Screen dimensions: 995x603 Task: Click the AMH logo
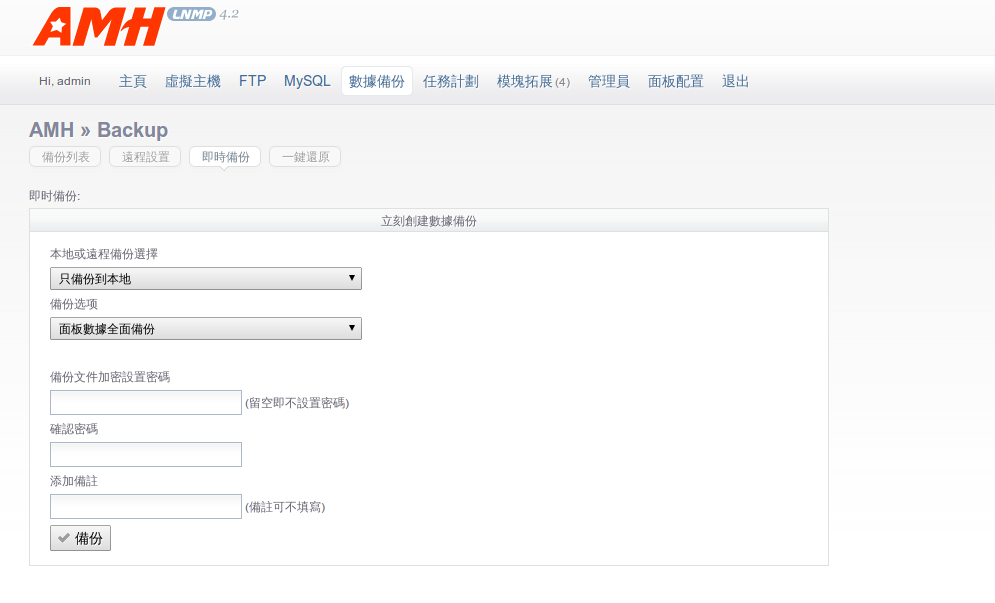[x=98, y=27]
